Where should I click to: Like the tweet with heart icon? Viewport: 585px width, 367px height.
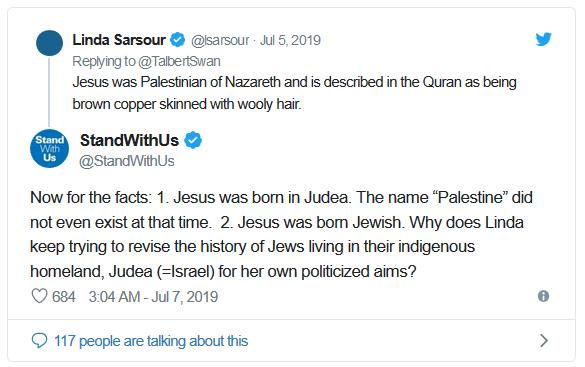pos(39,297)
